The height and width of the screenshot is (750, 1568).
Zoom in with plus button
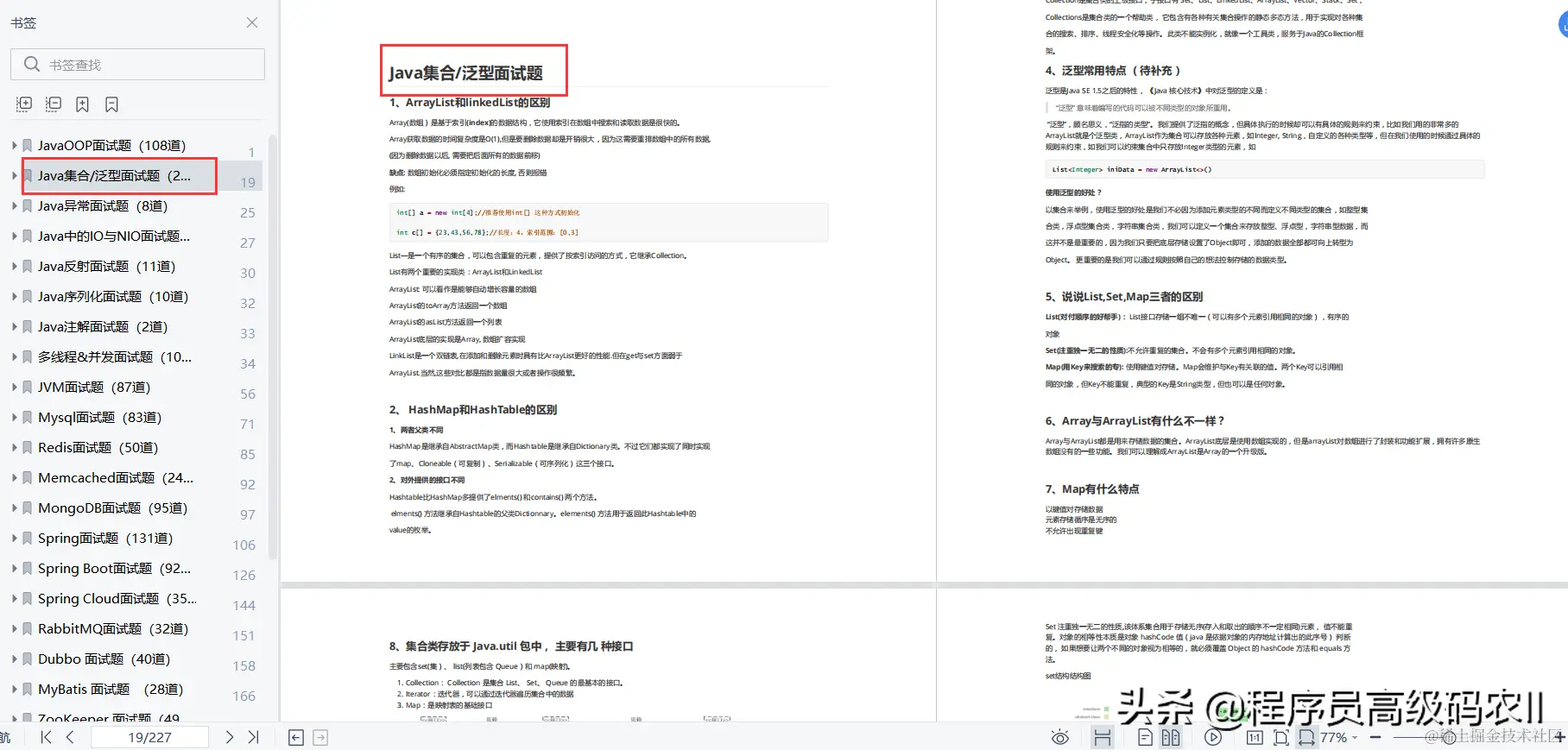click(1559, 737)
